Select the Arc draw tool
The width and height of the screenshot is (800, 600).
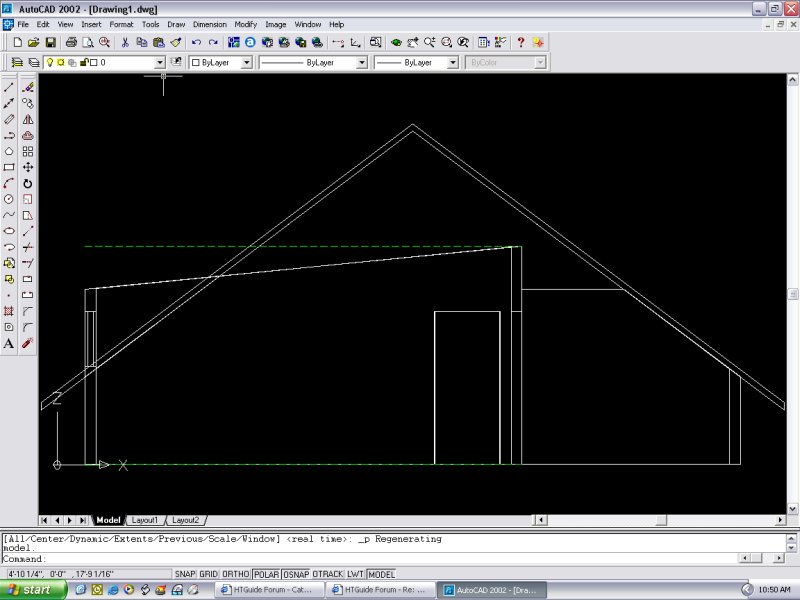point(9,183)
